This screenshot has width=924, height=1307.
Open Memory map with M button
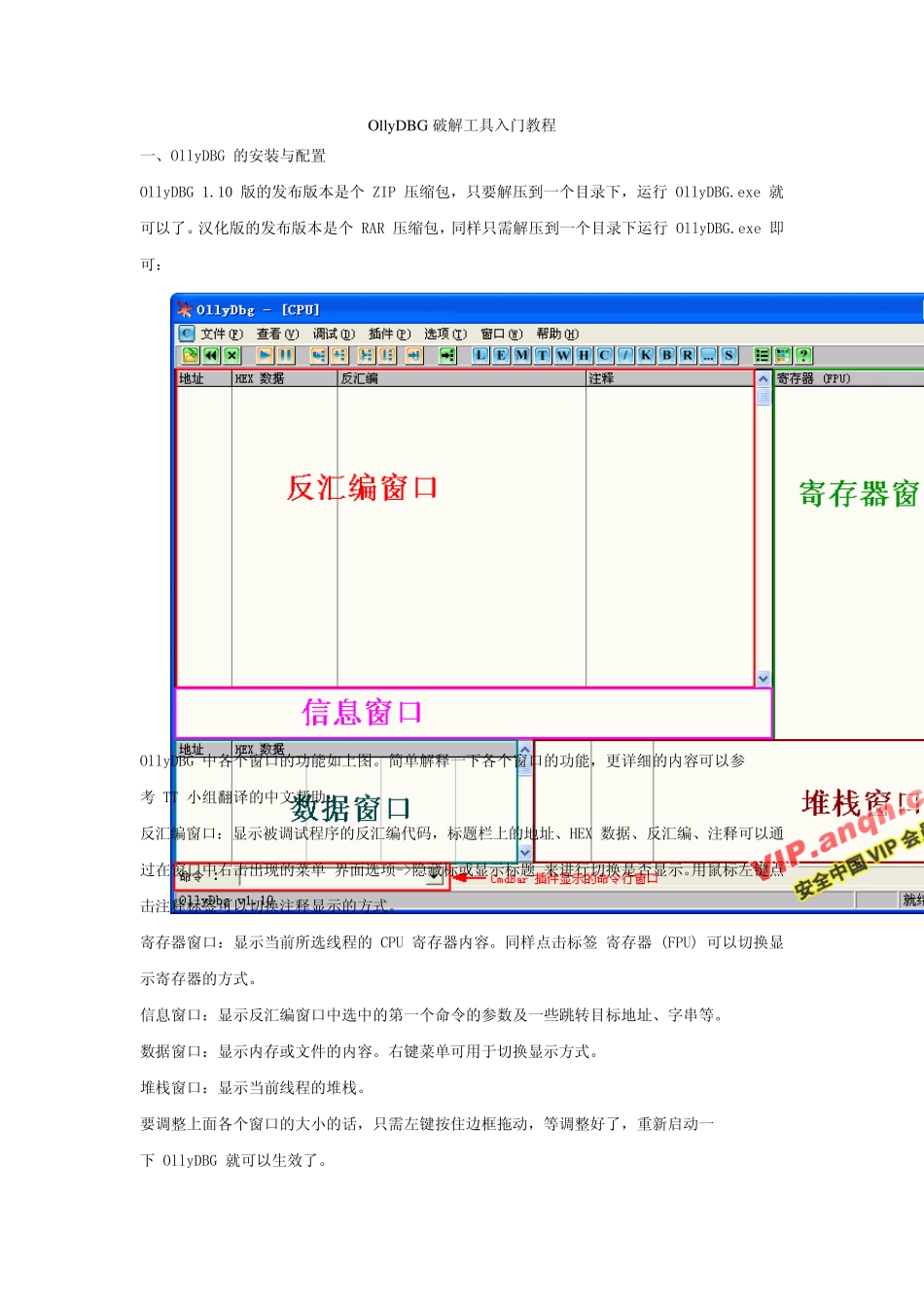[x=522, y=355]
